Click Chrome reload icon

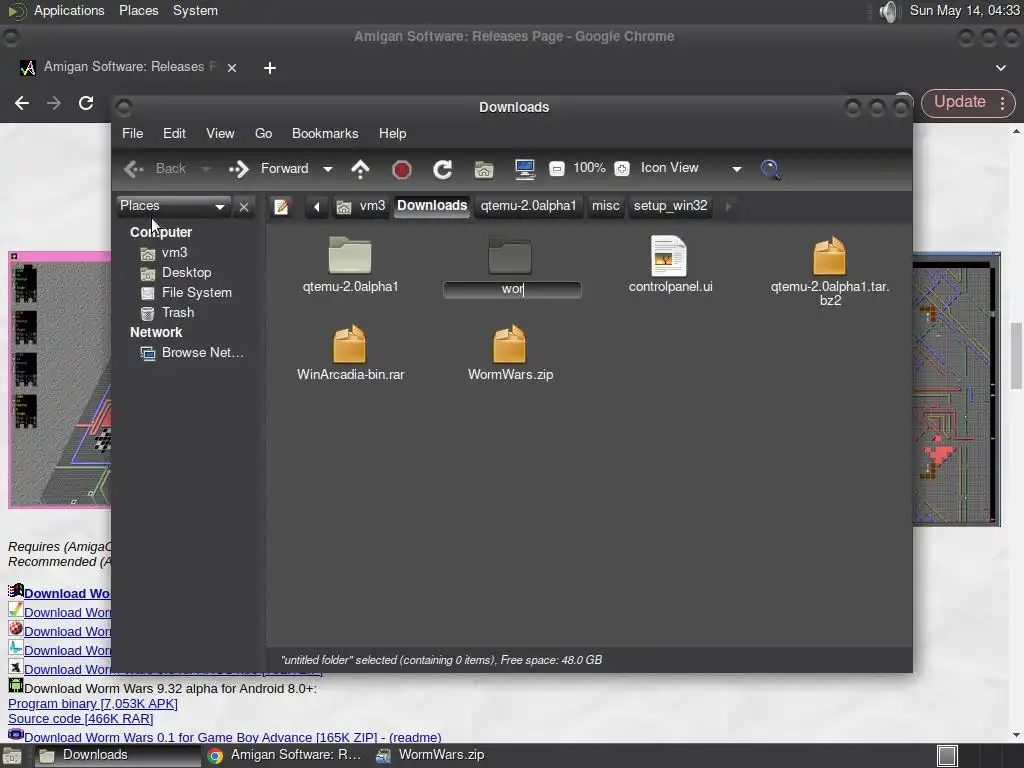(86, 103)
